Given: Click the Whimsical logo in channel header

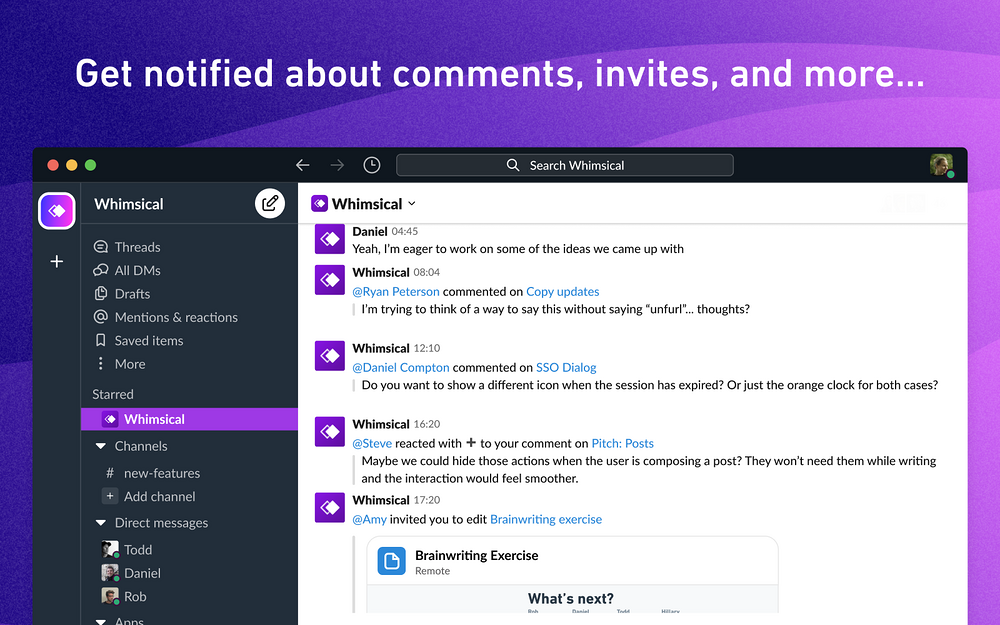Looking at the screenshot, I should tap(319, 203).
